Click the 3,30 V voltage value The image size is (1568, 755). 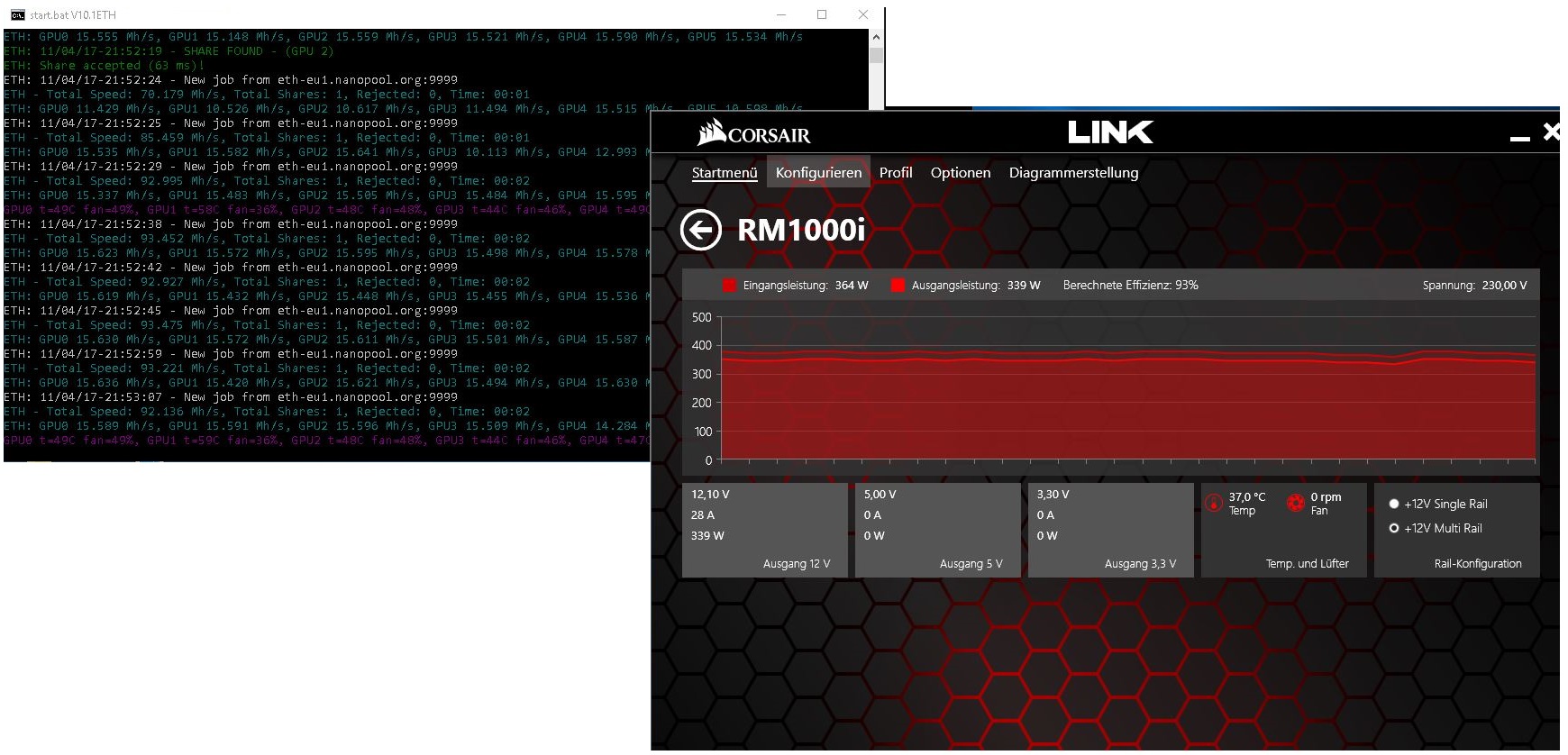[1053, 495]
